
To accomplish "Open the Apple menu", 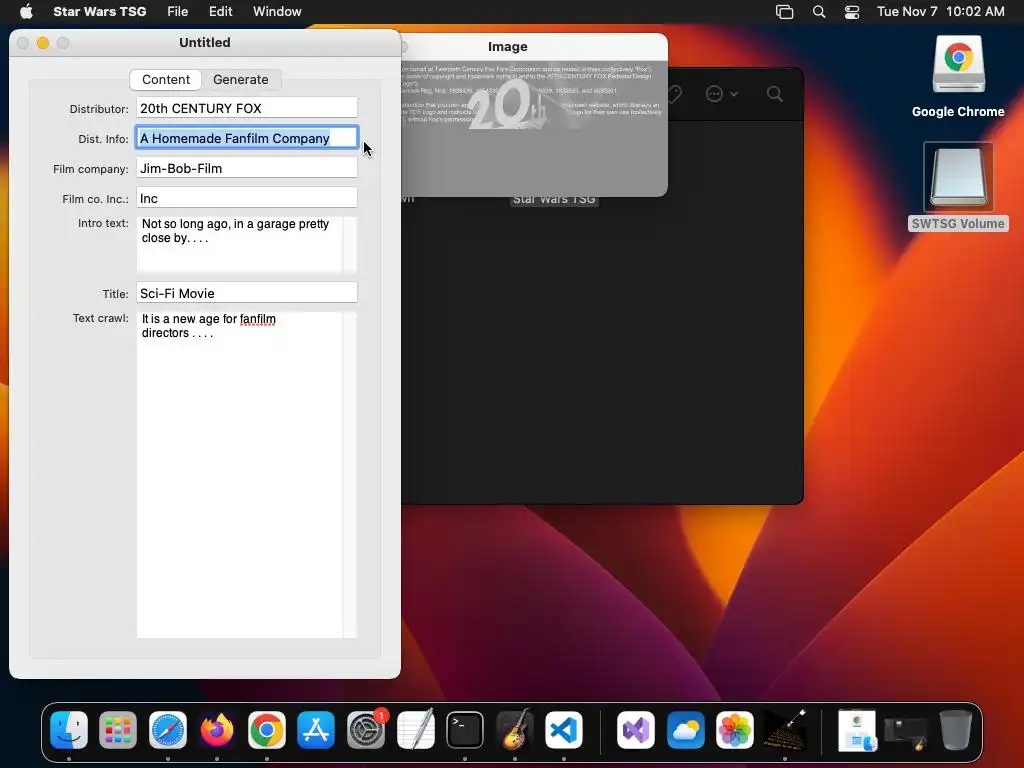I will pos(26,11).
